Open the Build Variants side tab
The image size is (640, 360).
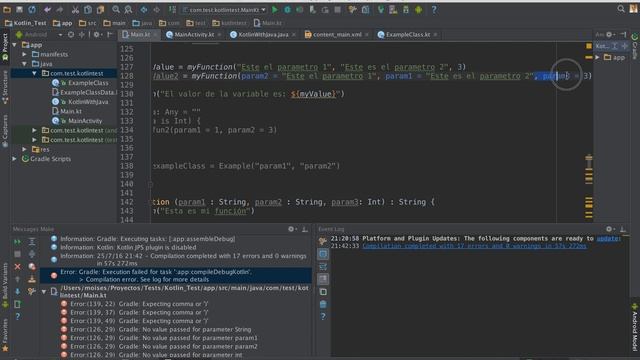click(x=5, y=285)
